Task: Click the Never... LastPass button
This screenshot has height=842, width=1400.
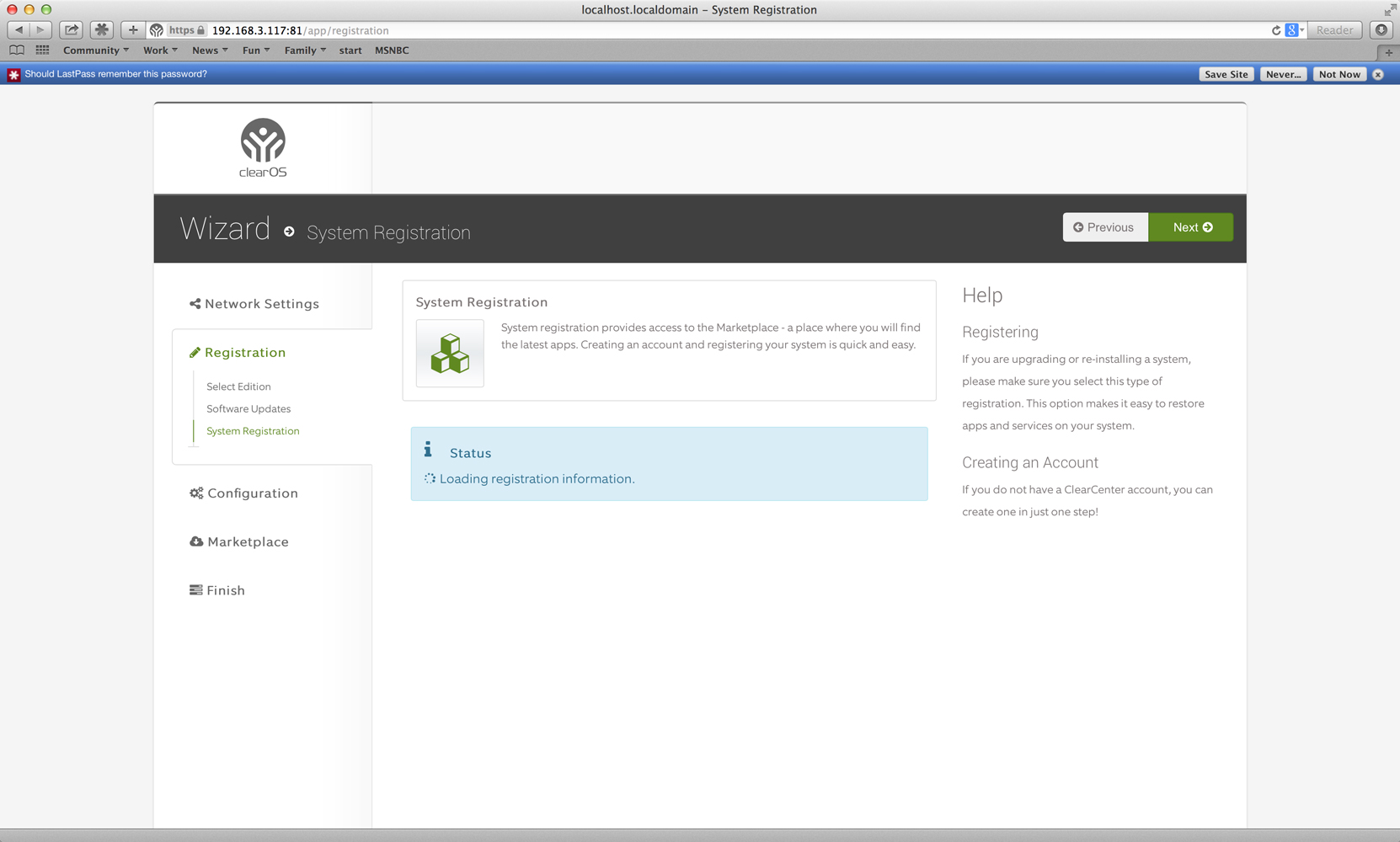Action: 1283,74
